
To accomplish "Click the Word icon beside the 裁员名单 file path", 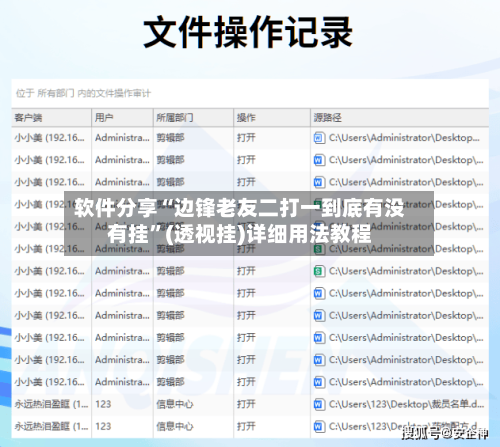I will click(318, 404).
